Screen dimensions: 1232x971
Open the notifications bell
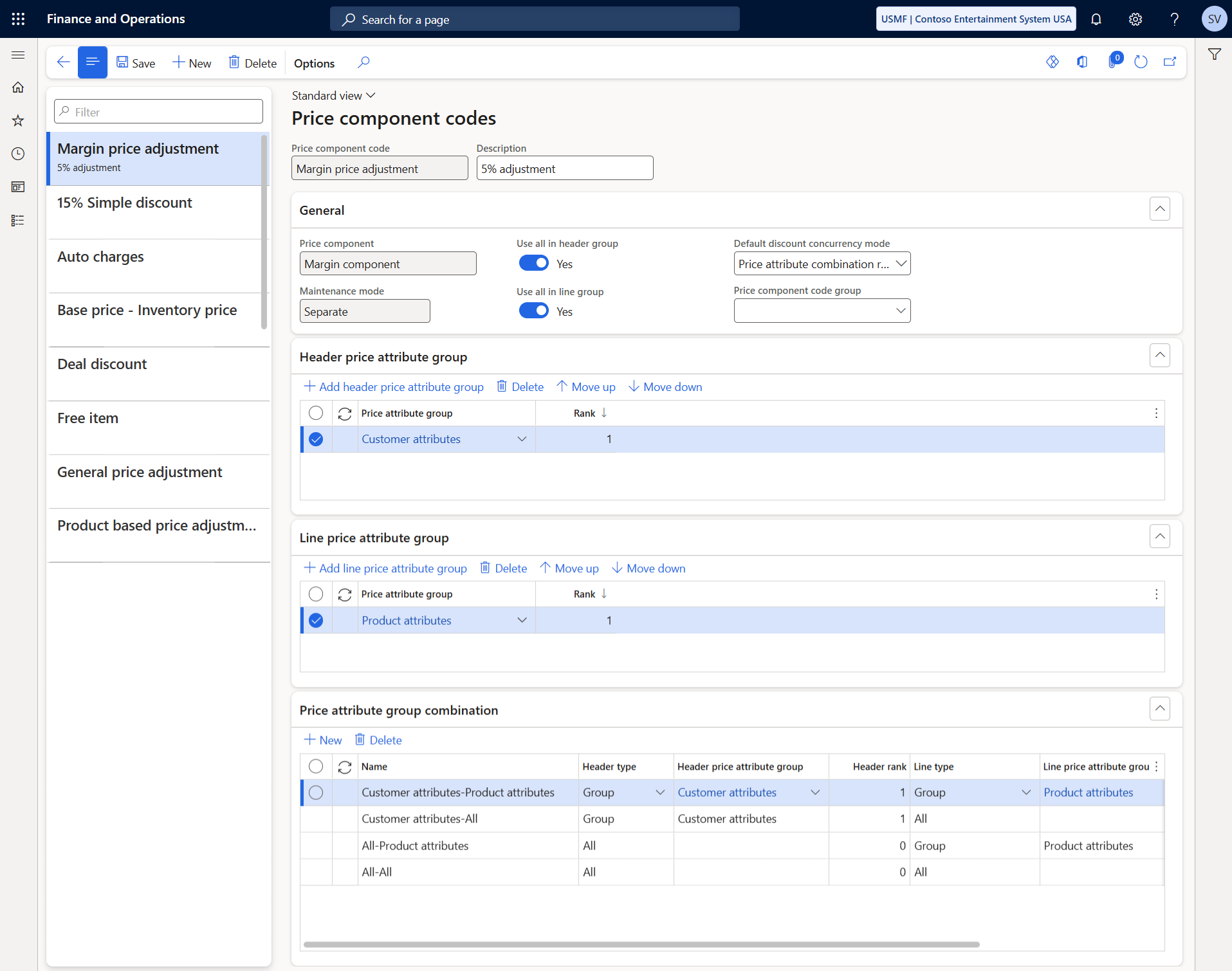1096,19
